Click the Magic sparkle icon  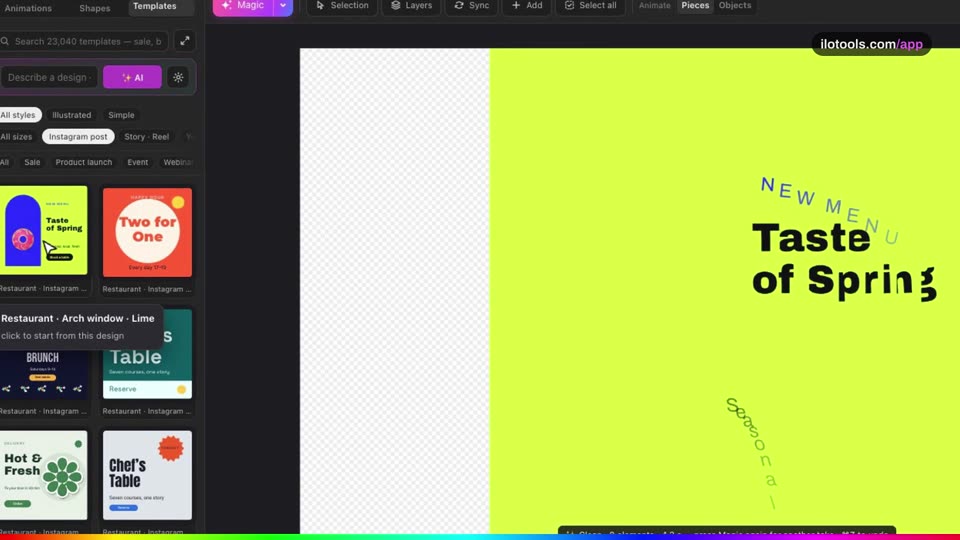[227, 5]
